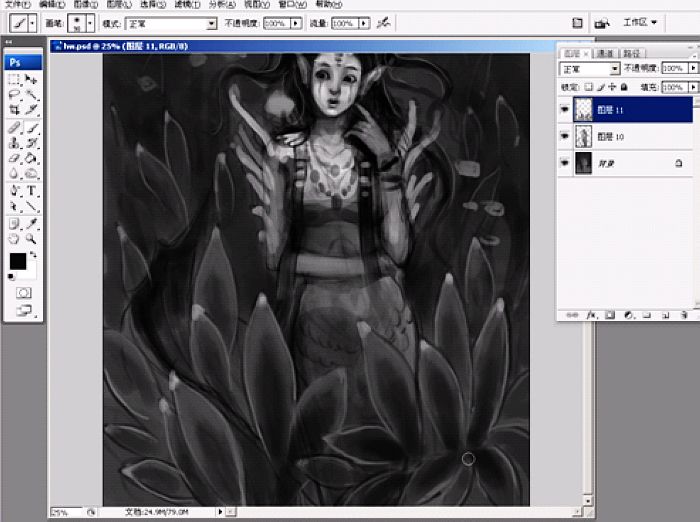Select the Eyedropper tool
This screenshot has width=700, height=522.
pos(31,224)
